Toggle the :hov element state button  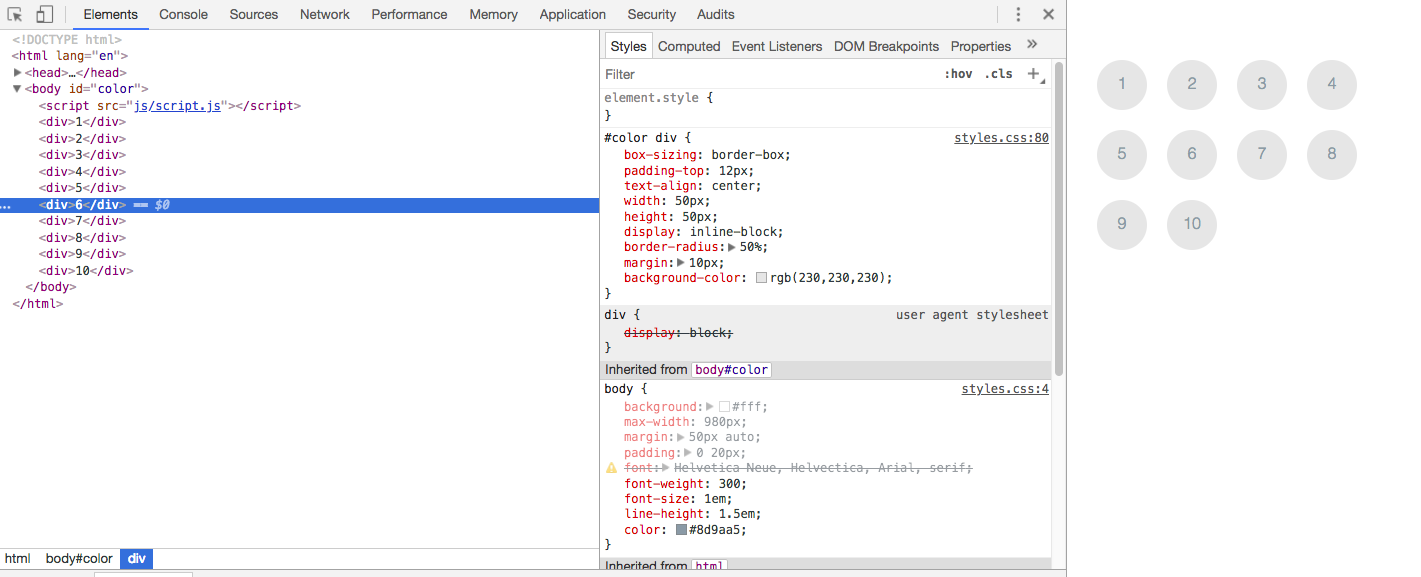(x=958, y=74)
